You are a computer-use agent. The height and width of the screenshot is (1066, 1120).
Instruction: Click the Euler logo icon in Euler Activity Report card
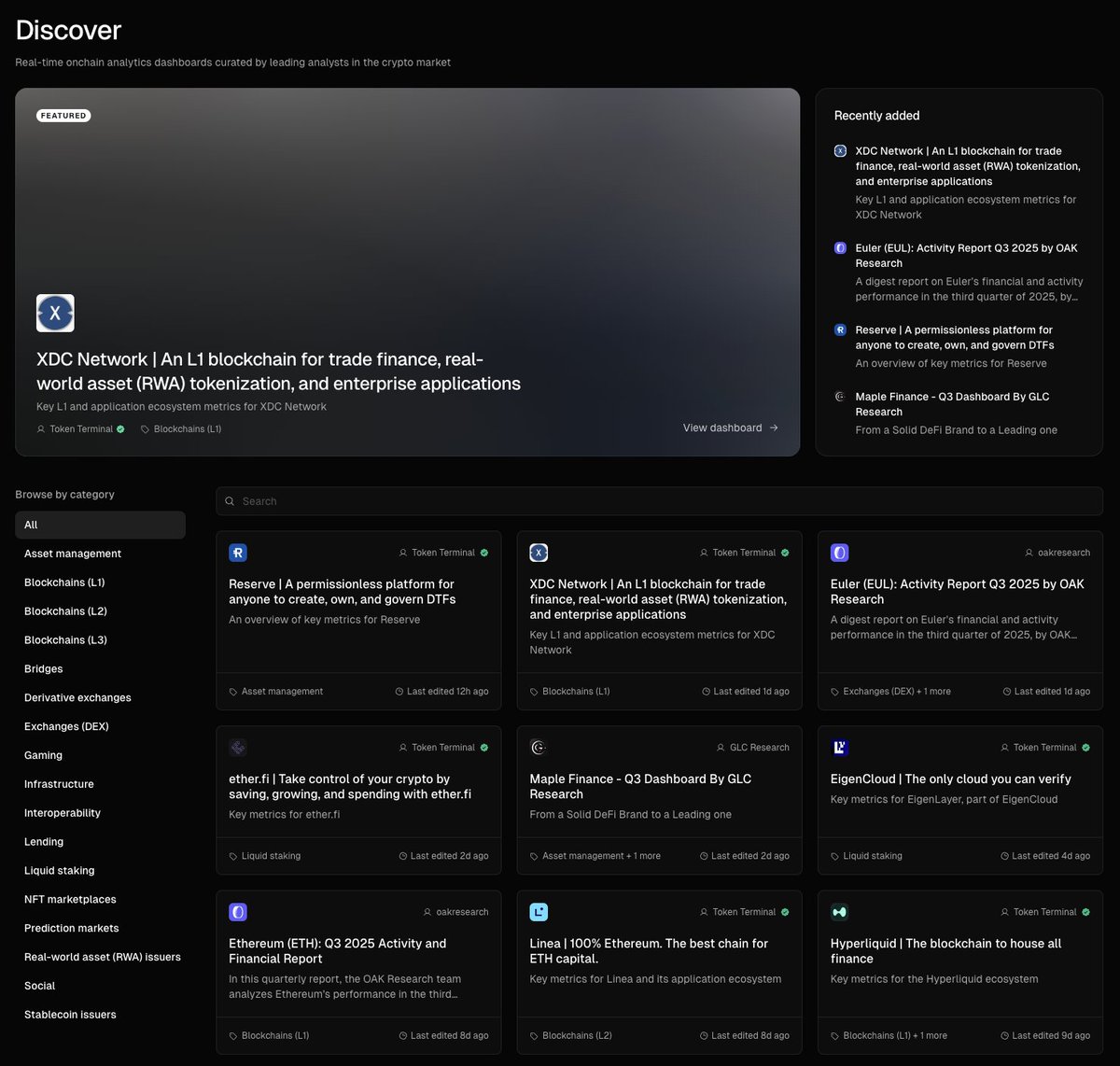(x=839, y=553)
